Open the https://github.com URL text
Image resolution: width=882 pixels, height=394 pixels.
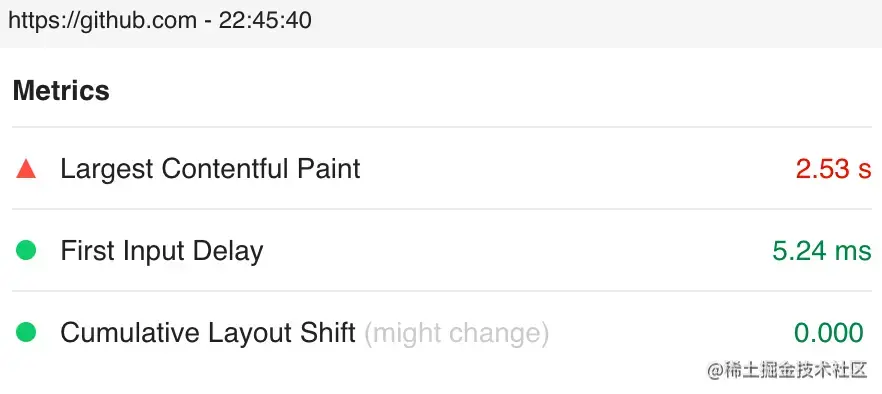[x=102, y=21]
